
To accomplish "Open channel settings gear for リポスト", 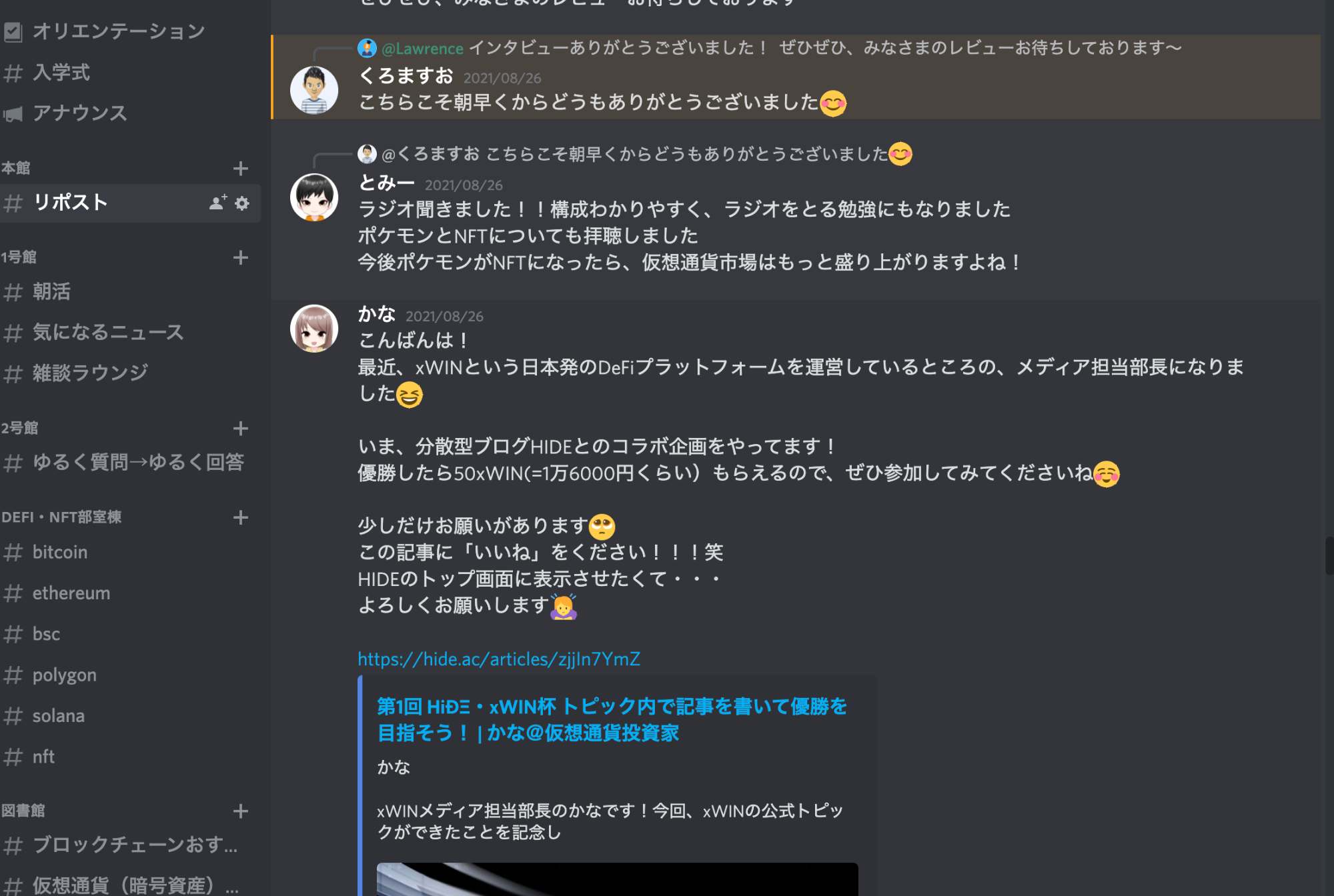I will point(242,203).
